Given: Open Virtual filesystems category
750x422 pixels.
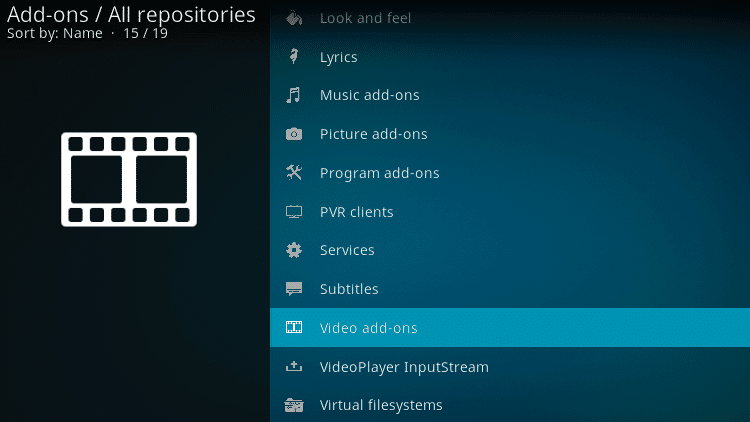Looking at the screenshot, I should tap(510, 404).
